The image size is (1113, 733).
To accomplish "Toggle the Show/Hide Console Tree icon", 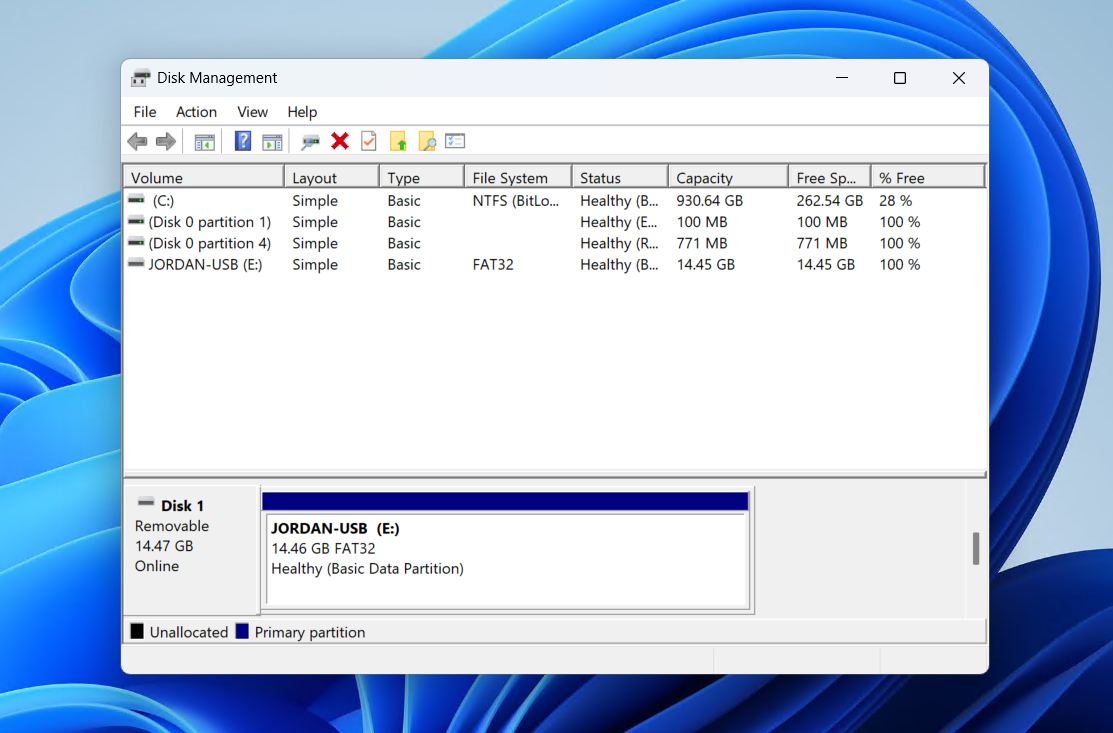I will click(206, 140).
